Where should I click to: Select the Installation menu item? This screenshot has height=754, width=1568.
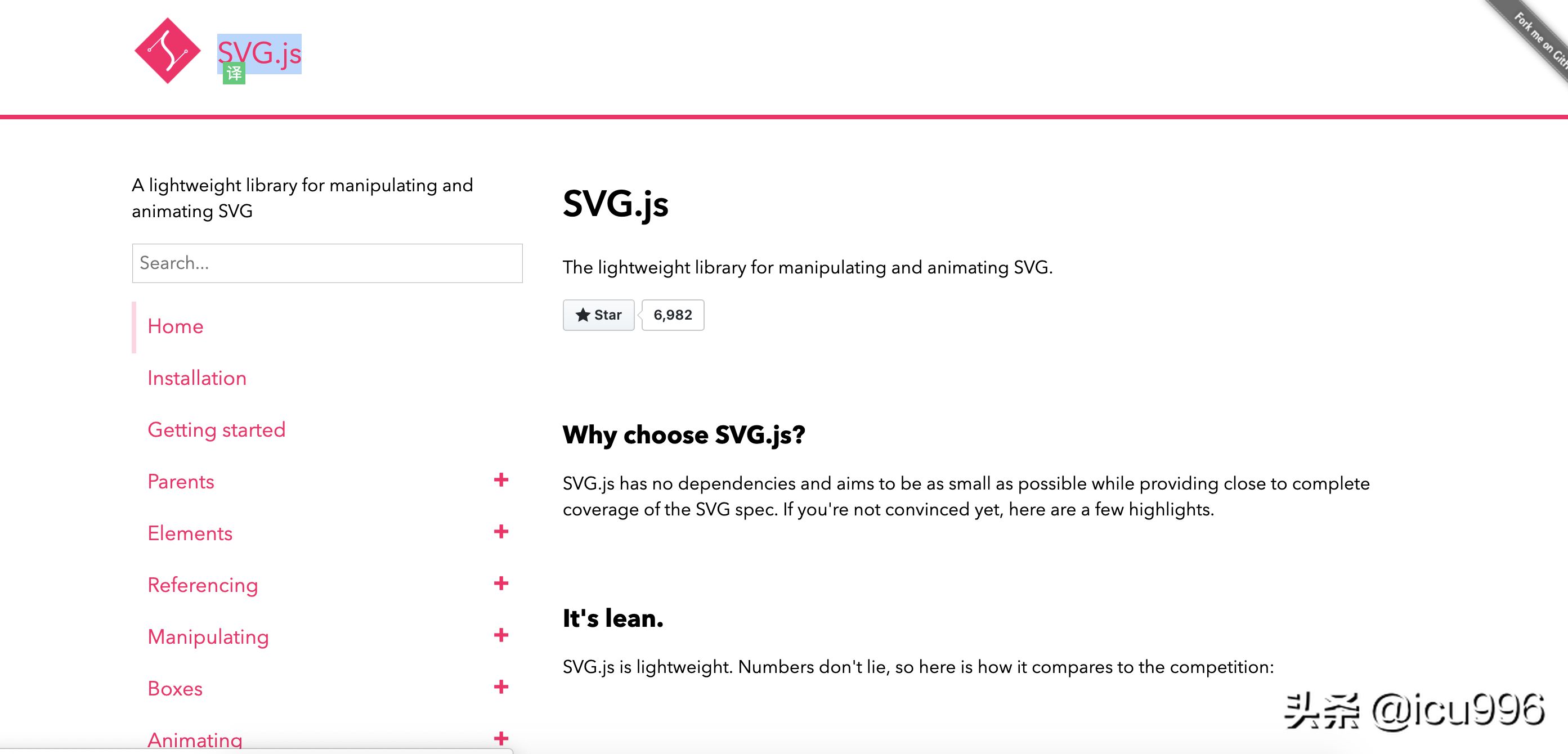197,378
